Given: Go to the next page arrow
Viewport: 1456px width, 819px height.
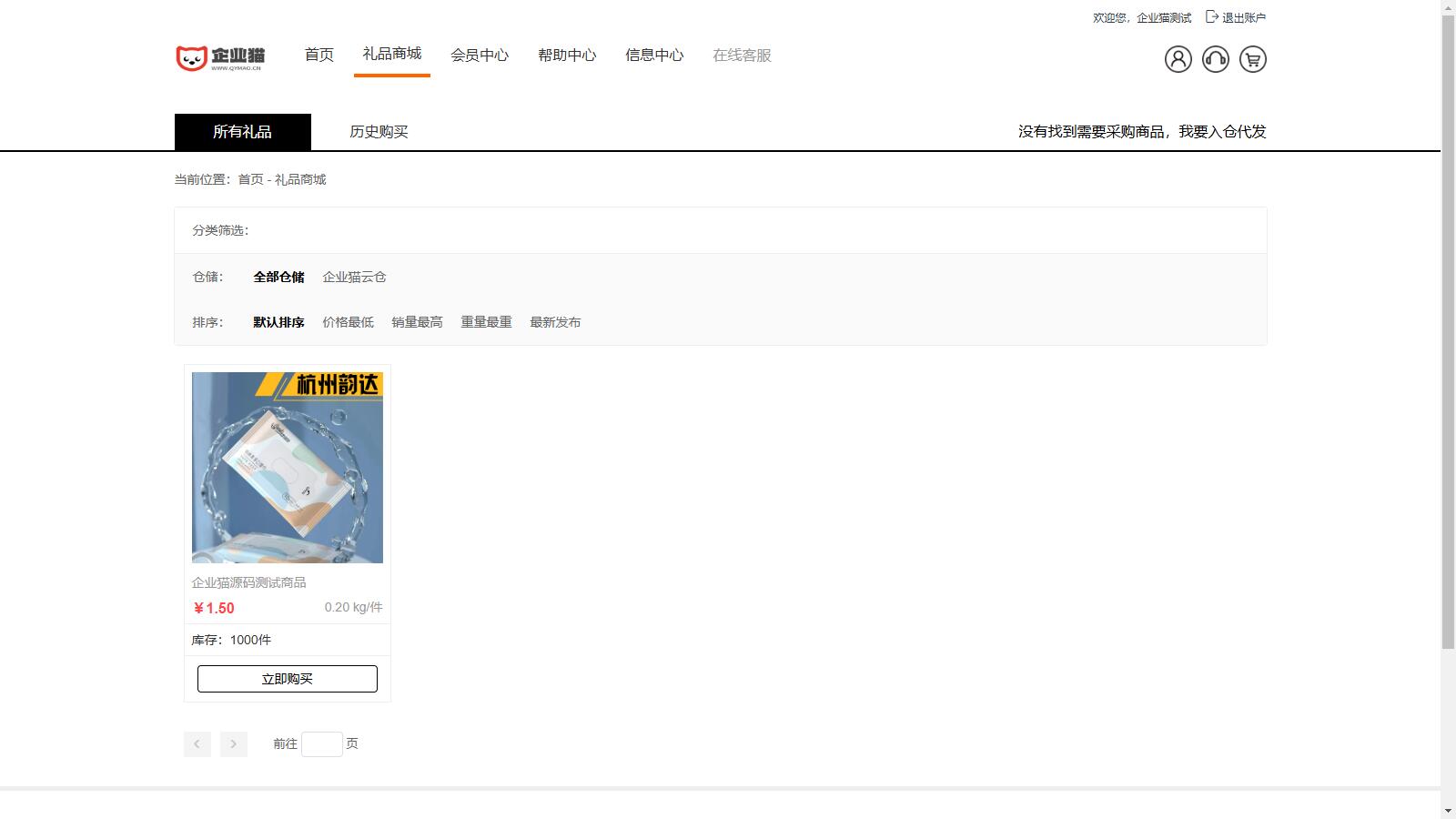Looking at the screenshot, I should coord(233,744).
